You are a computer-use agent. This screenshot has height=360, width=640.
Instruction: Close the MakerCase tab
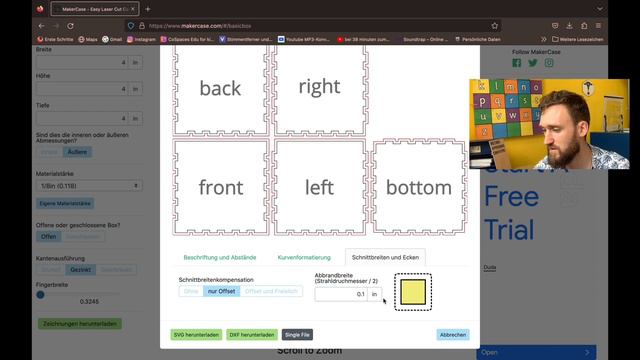pos(133,9)
